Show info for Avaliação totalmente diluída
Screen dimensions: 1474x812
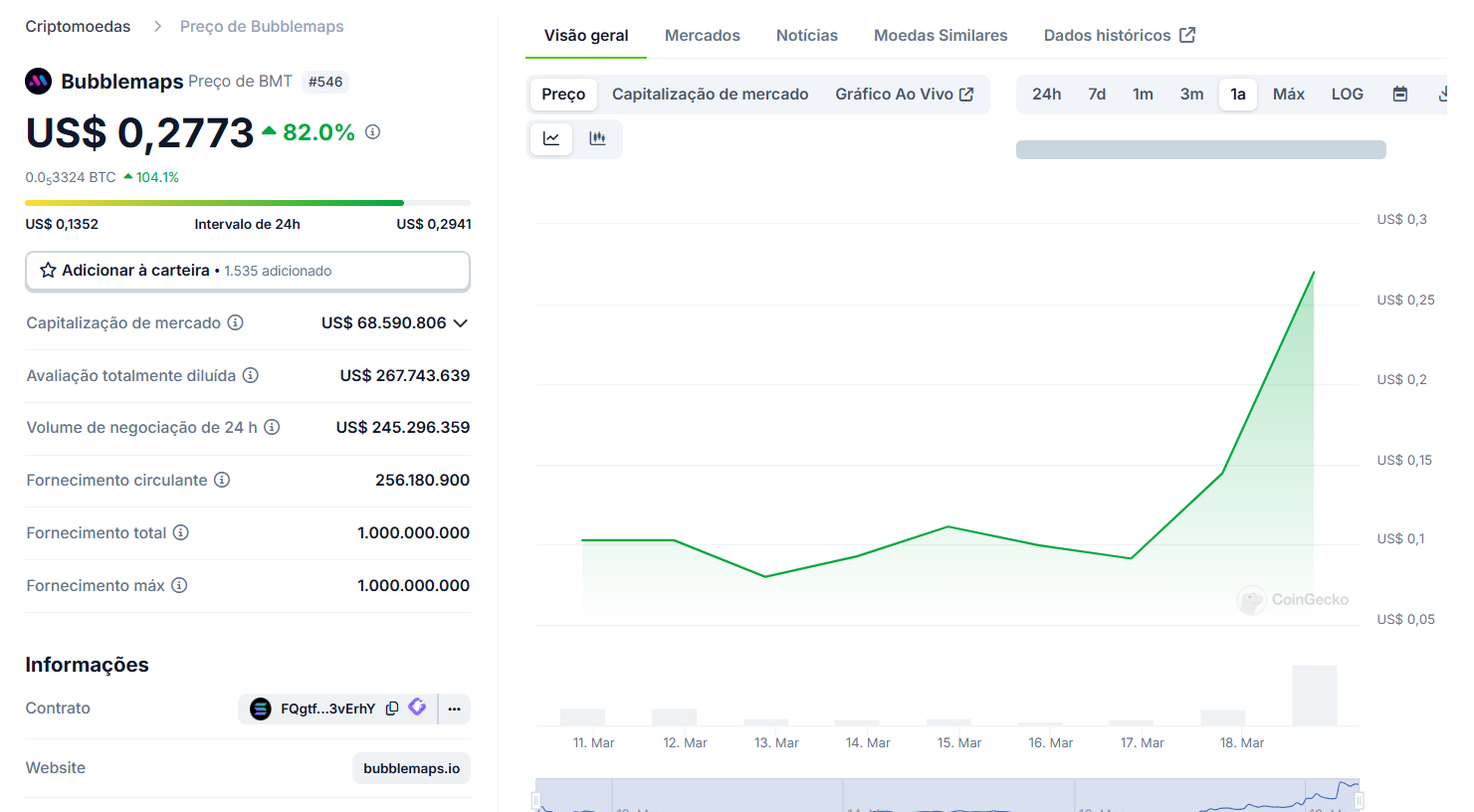point(251,375)
